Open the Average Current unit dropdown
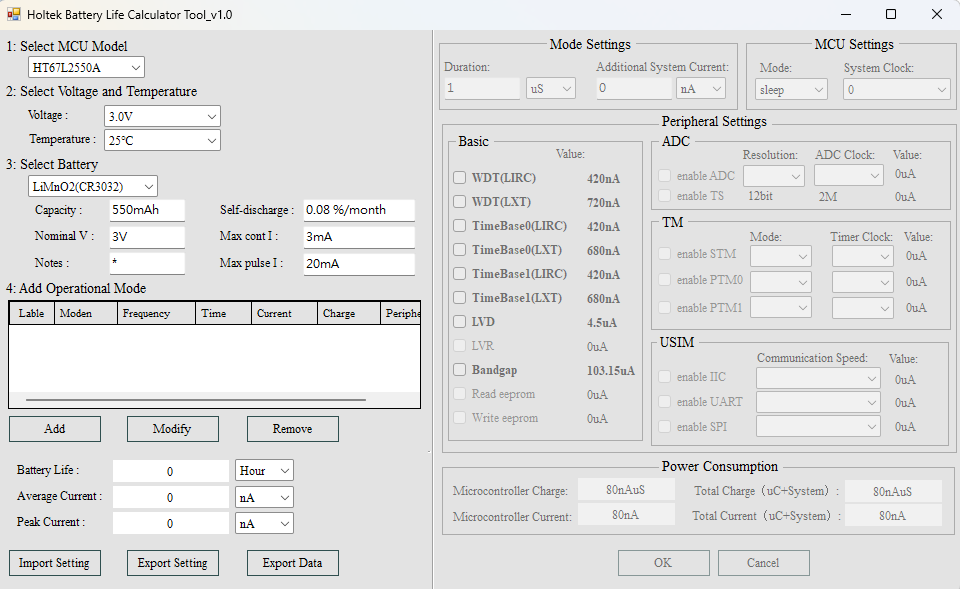 pyautogui.click(x=264, y=497)
